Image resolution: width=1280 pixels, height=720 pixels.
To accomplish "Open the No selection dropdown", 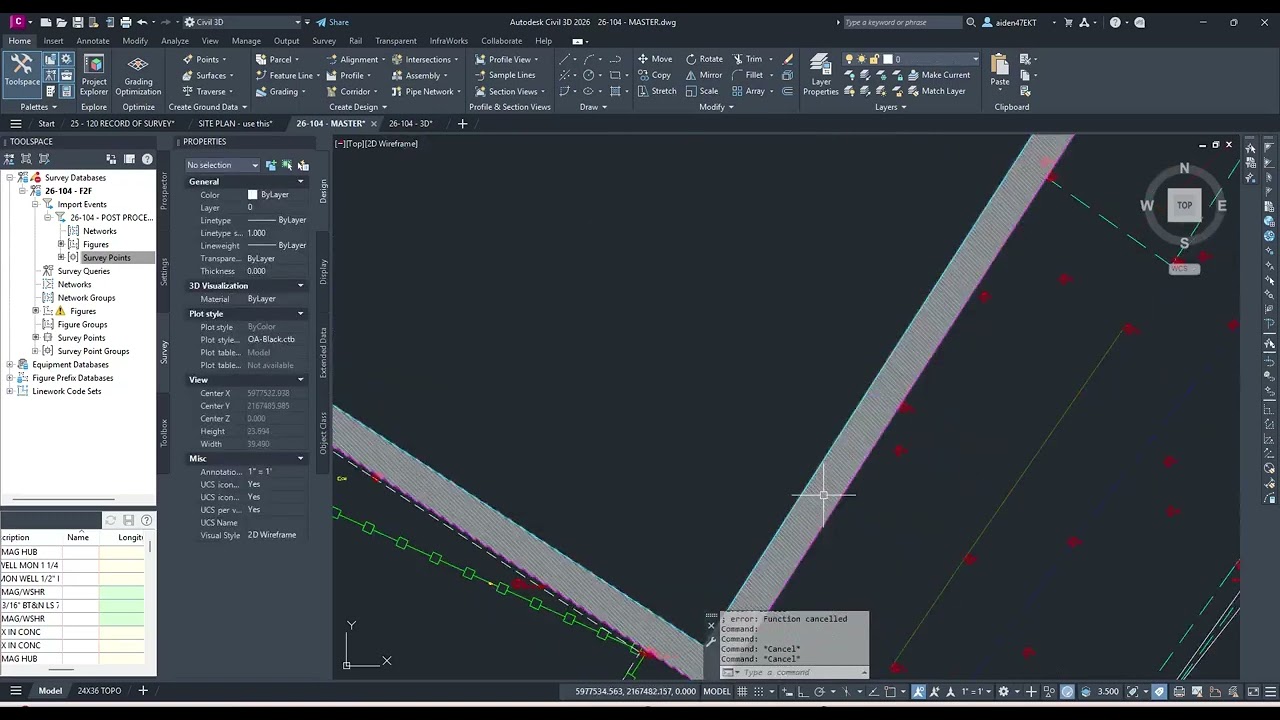I will point(222,165).
